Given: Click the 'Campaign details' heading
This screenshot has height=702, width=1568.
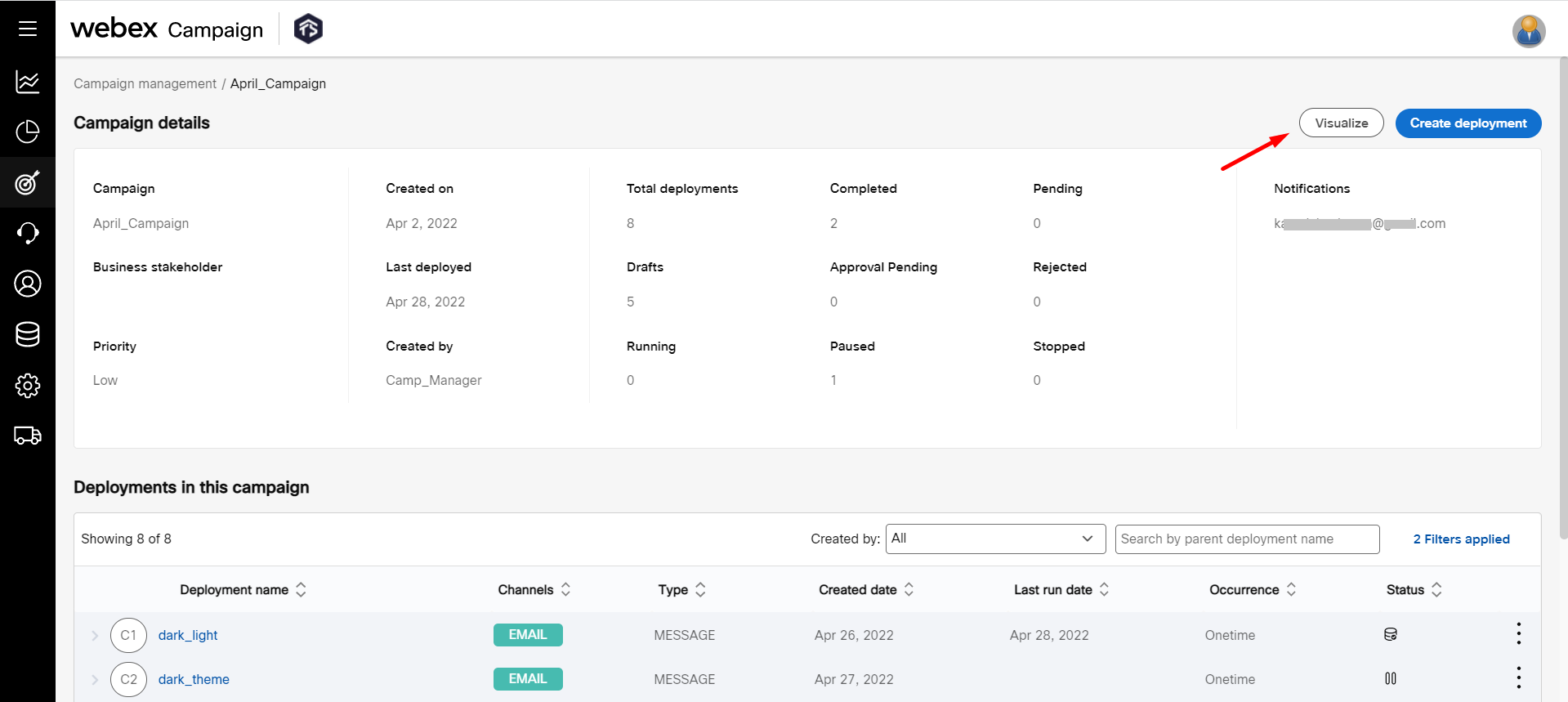Looking at the screenshot, I should 141,123.
